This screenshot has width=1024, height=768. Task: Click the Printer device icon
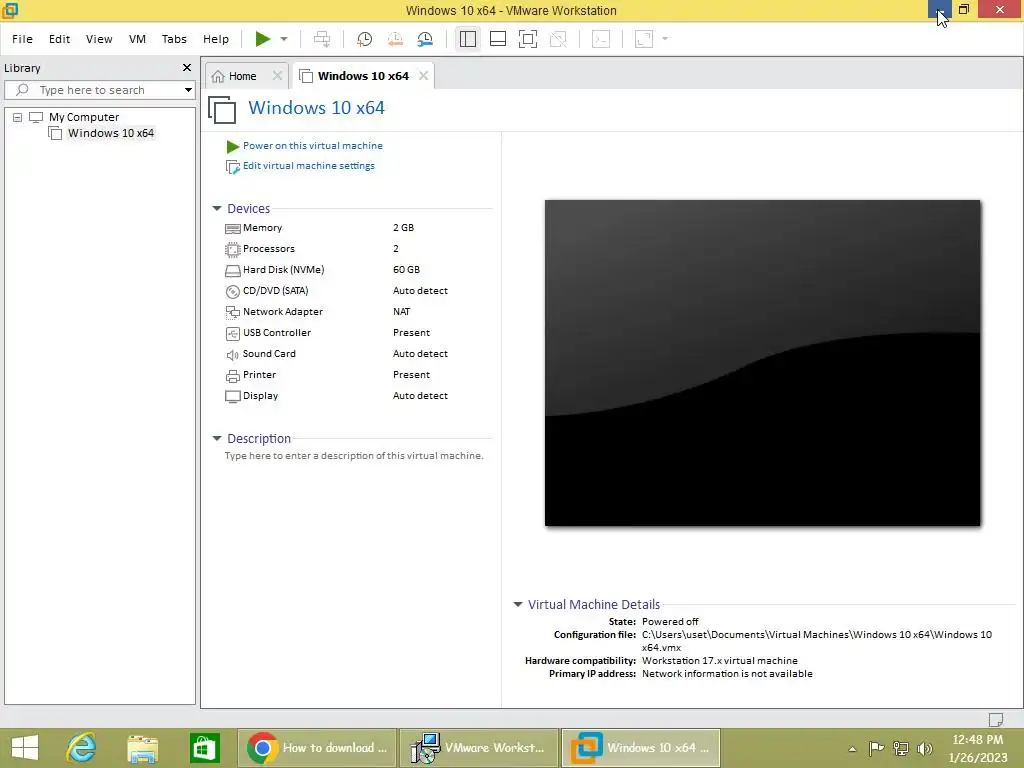(232, 376)
